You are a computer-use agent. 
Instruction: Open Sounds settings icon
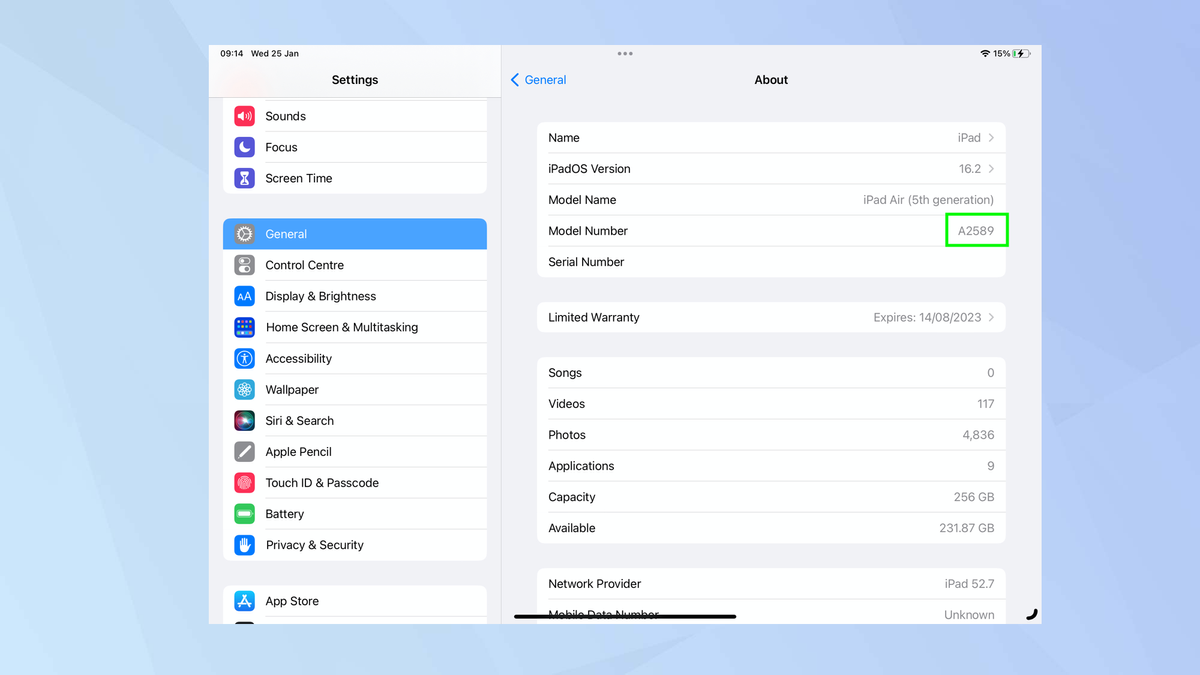244,115
